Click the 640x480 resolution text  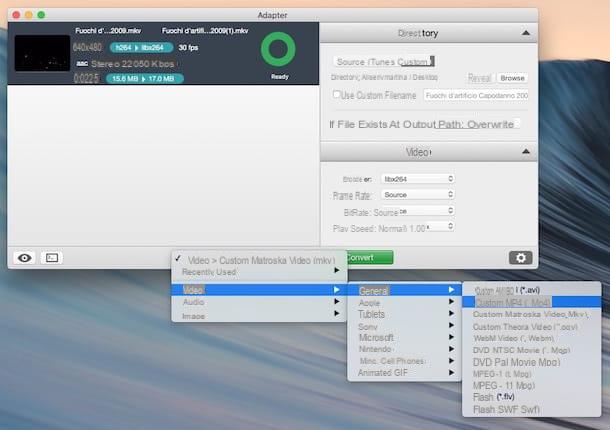coord(87,47)
